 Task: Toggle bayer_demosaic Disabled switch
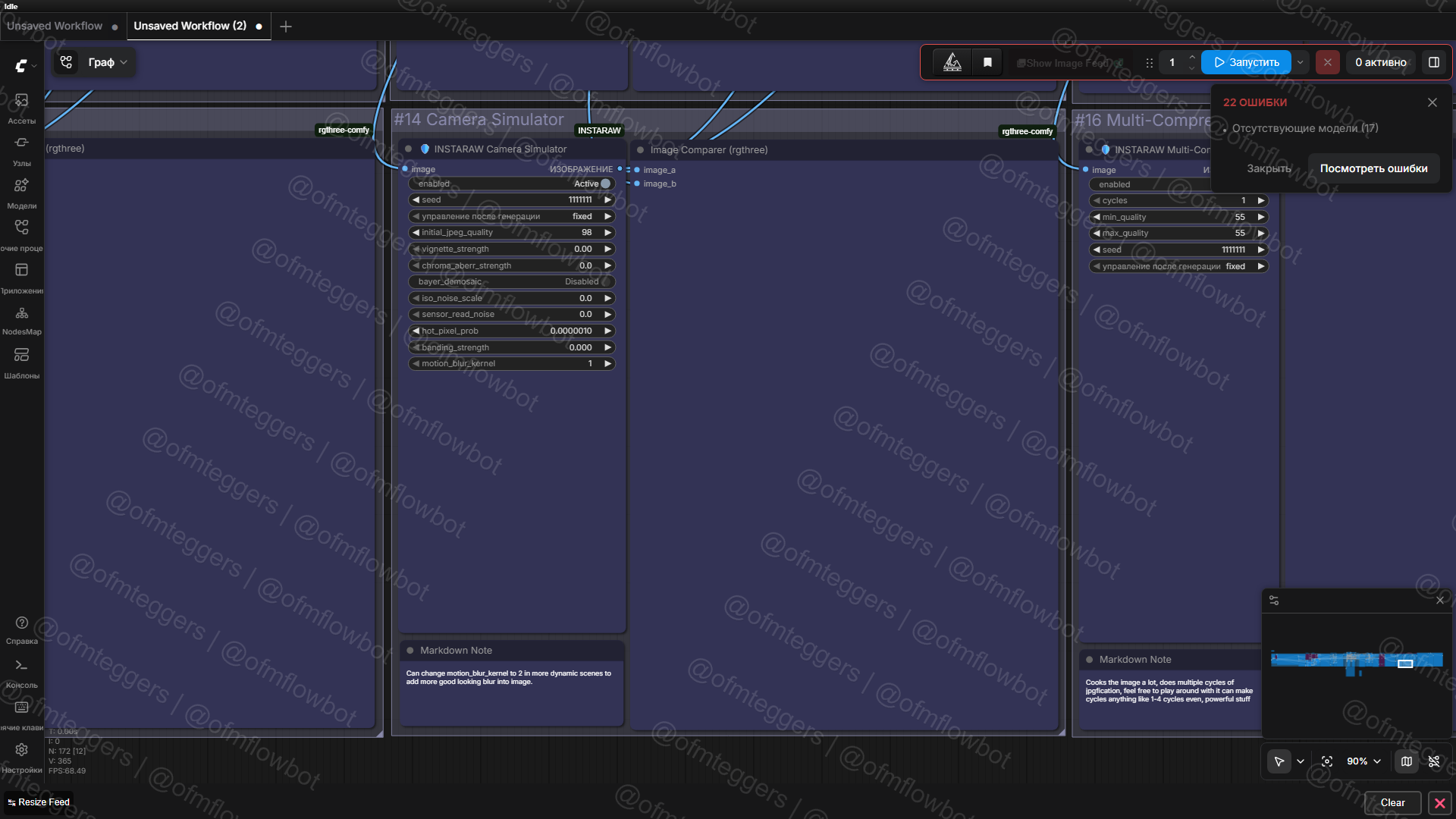tap(605, 281)
